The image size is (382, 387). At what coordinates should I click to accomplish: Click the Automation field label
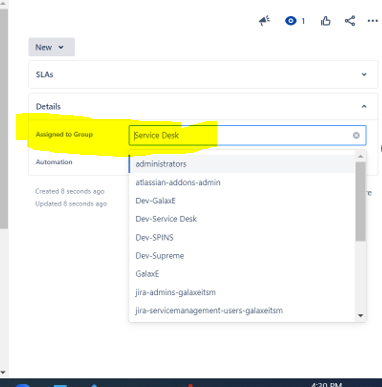(x=54, y=162)
